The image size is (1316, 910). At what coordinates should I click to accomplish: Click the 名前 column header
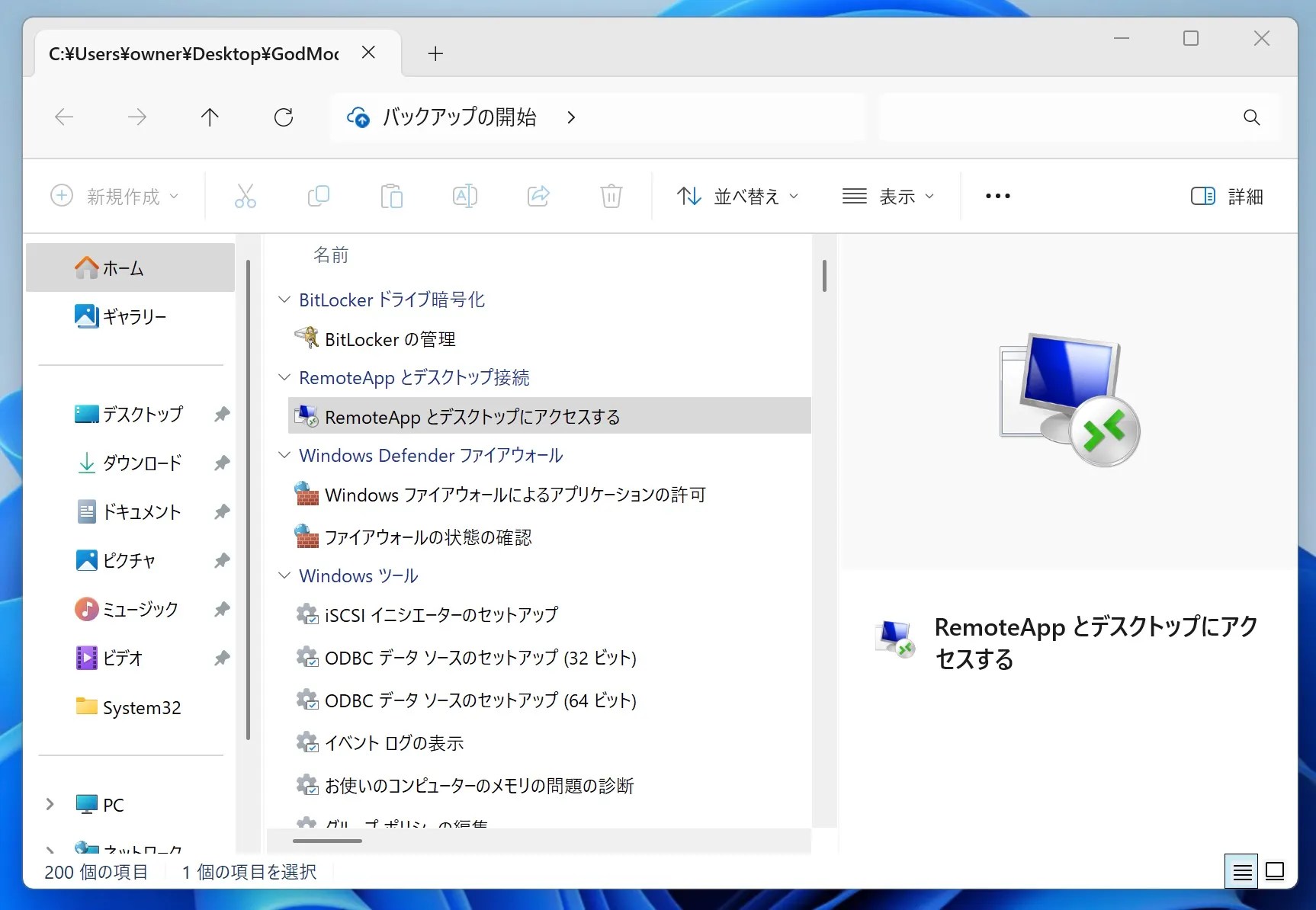coord(331,255)
